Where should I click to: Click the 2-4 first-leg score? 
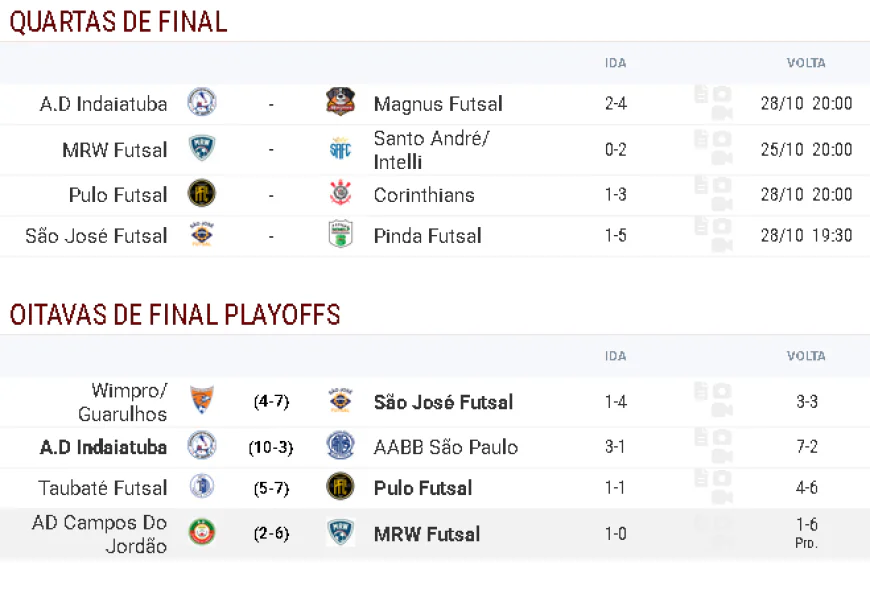[616, 104]
